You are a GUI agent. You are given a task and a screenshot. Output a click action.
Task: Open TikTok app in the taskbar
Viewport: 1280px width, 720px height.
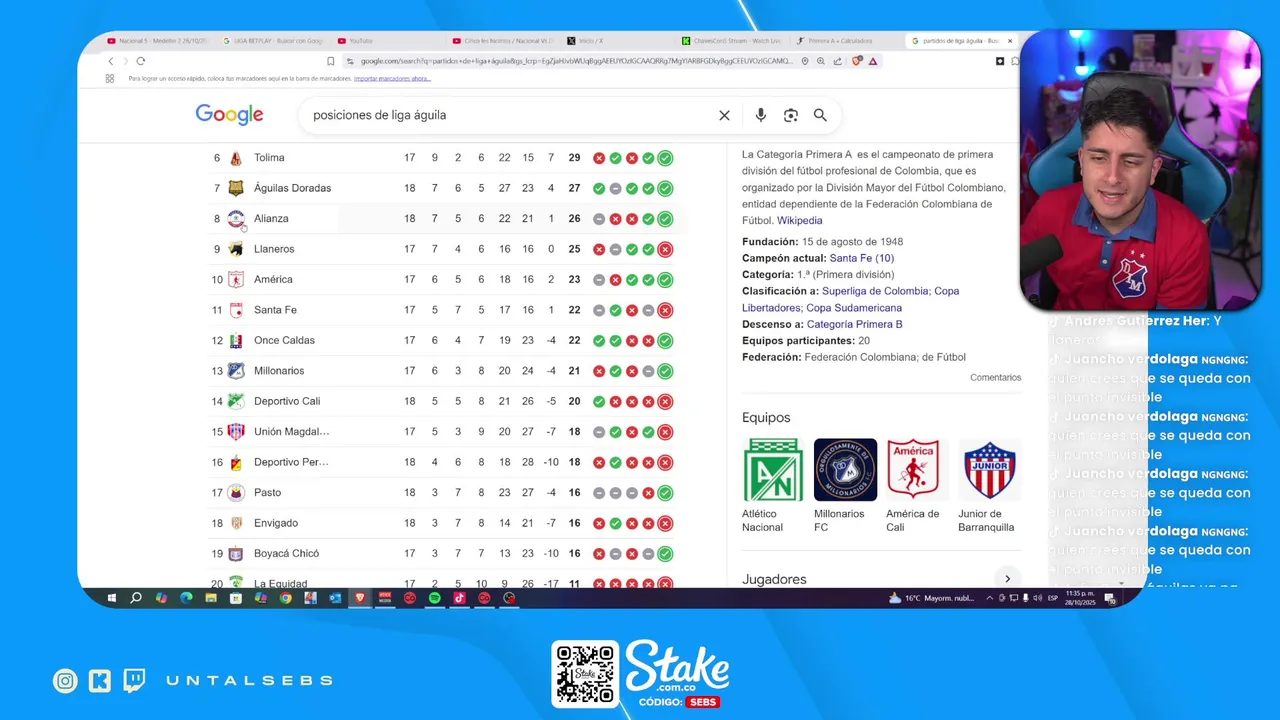[x=459, y=598]
